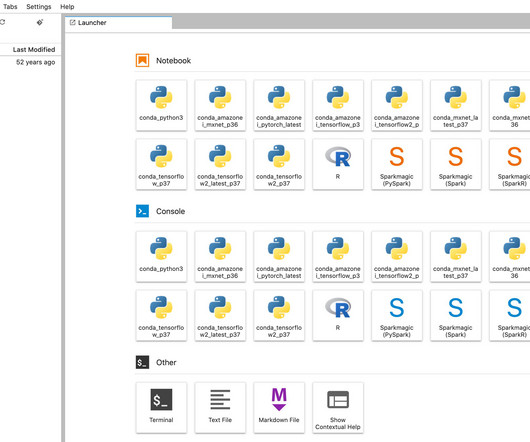Open the Help menu
The image size is (530, 442).
67,6
